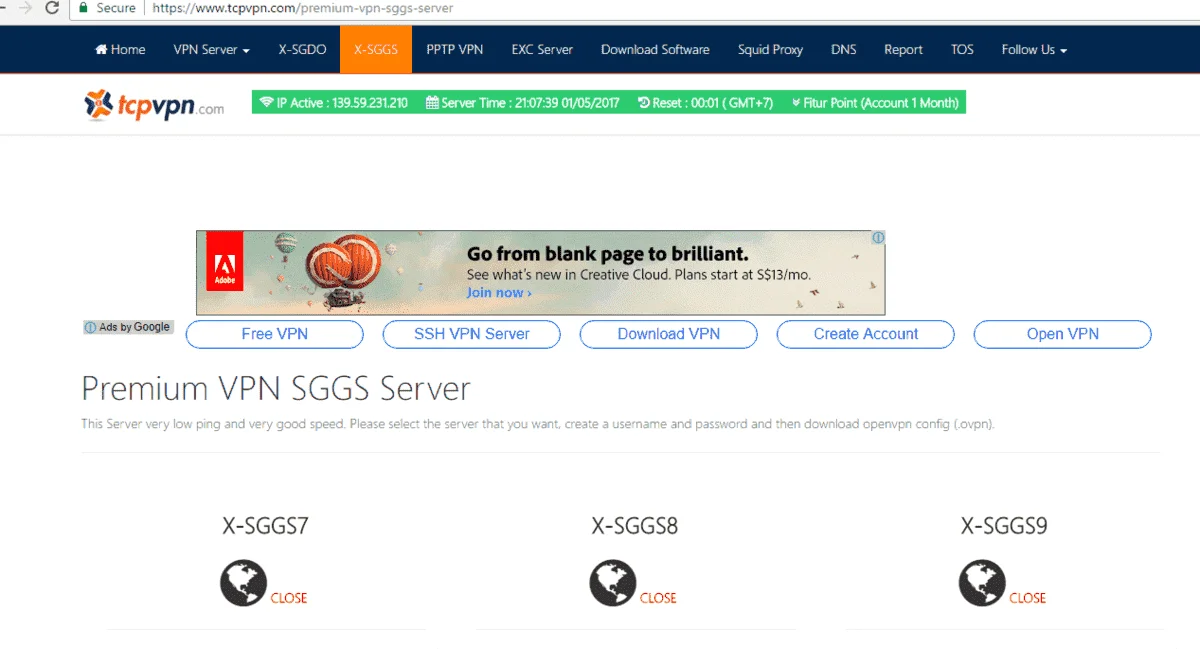1200x649 pixels.
Task: Reload the page with the browser refresh icon
Action: point(52,8)
